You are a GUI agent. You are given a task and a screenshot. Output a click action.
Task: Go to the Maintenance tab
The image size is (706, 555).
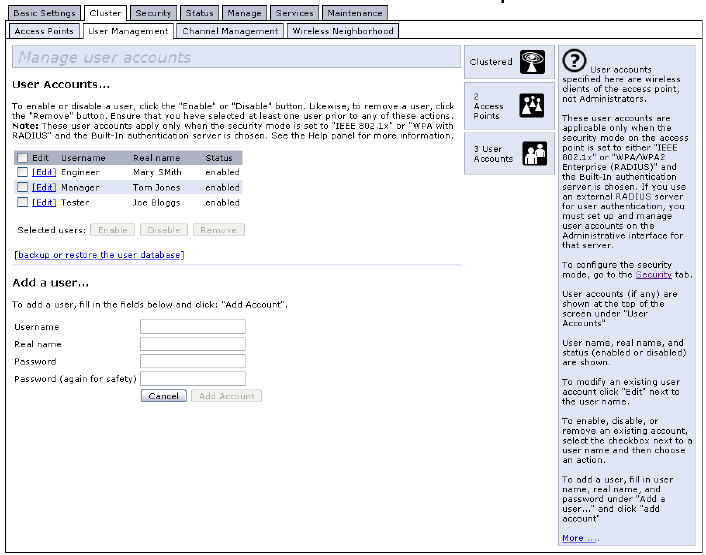[x=354, y=13]
